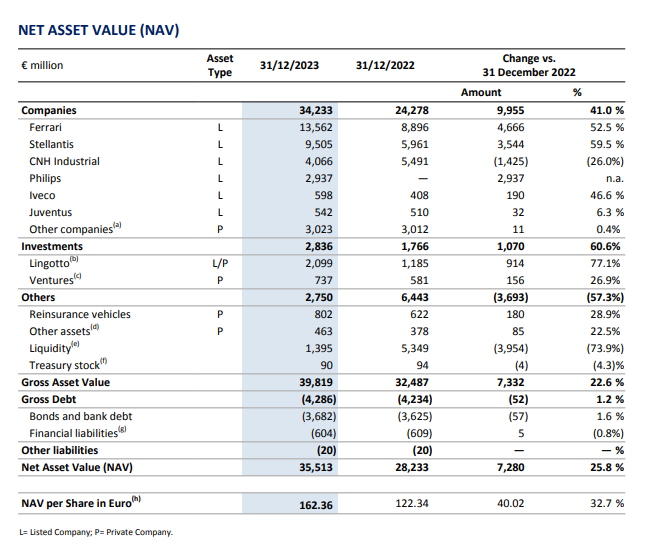
Task: Click the 'NET ASSET VALUE (NAV)' heading
Action: [x=99, y=30]
